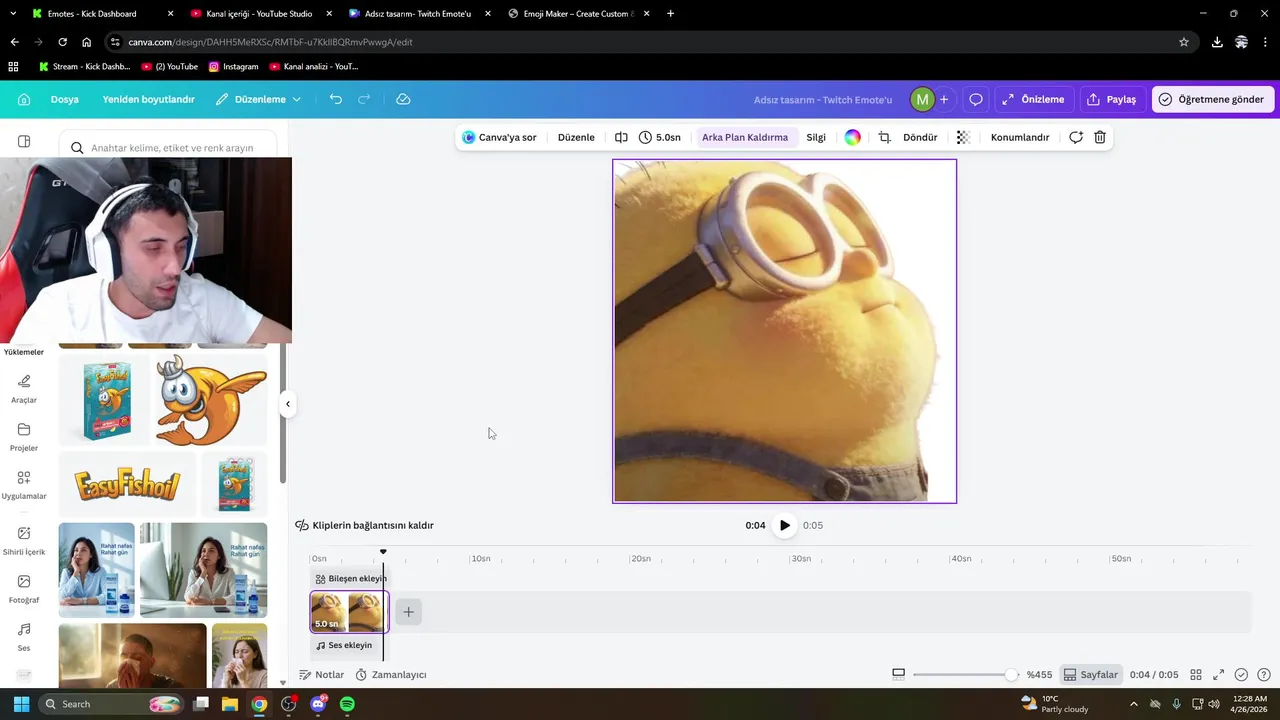Select the minion image on canvas
This screenshot has height=720, width=1280.
[x=784, y=331]
